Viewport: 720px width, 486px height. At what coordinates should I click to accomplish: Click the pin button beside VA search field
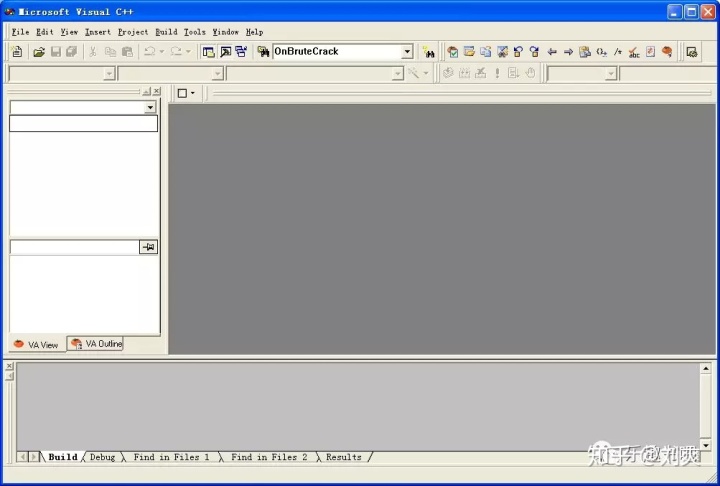[x=148, y=247]
